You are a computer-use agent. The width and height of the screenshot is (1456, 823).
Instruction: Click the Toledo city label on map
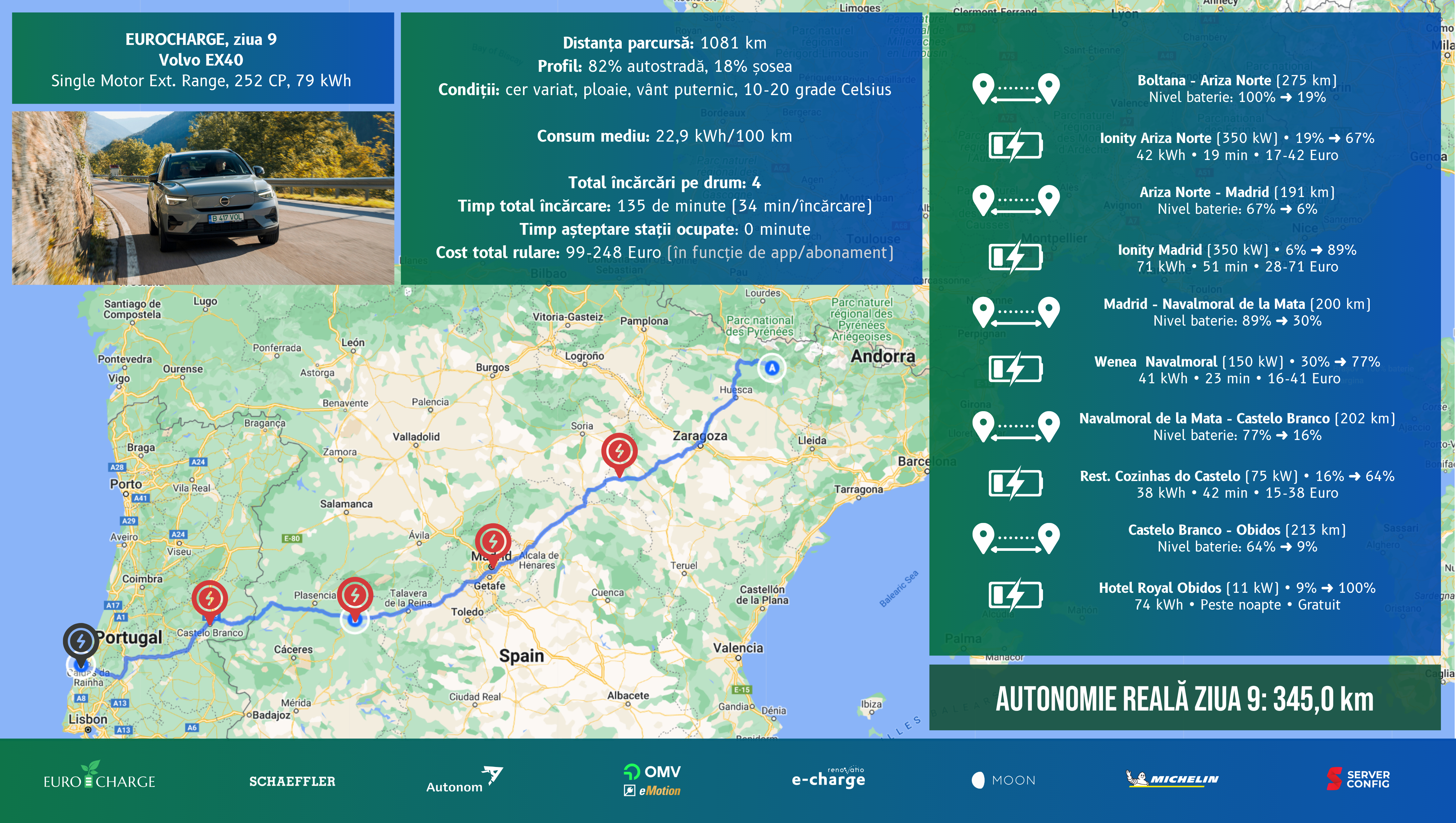pyautogui.click(x=467, y=612)
